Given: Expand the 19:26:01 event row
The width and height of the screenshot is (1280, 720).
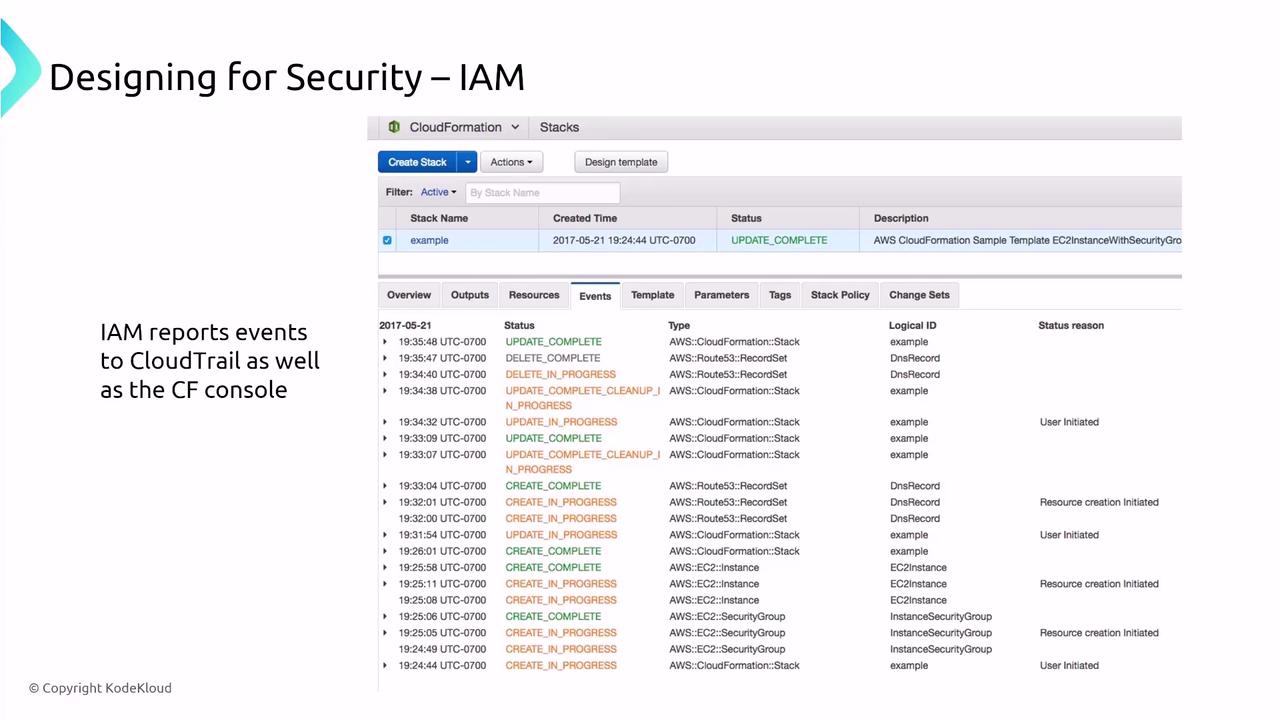Looking at the screenshot, I should (385, 551).
